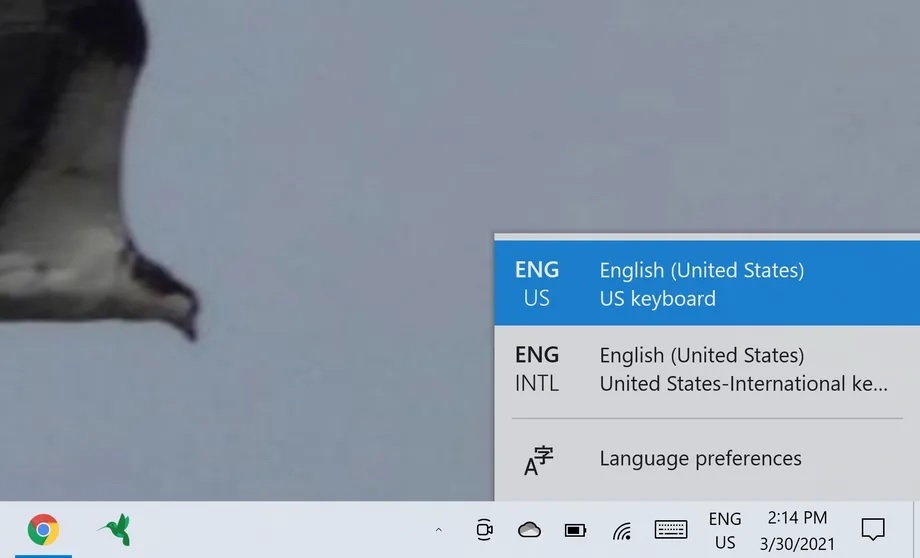
Task: Click the 2:14 PM clock
Action: [797, 518]
